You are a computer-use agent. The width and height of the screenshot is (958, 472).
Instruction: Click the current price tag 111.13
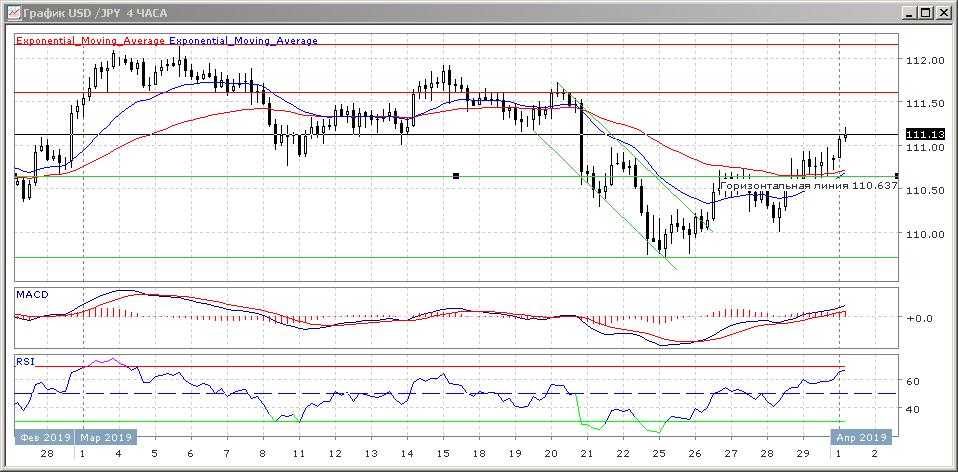pyautogui.click(x=924, y=134)
